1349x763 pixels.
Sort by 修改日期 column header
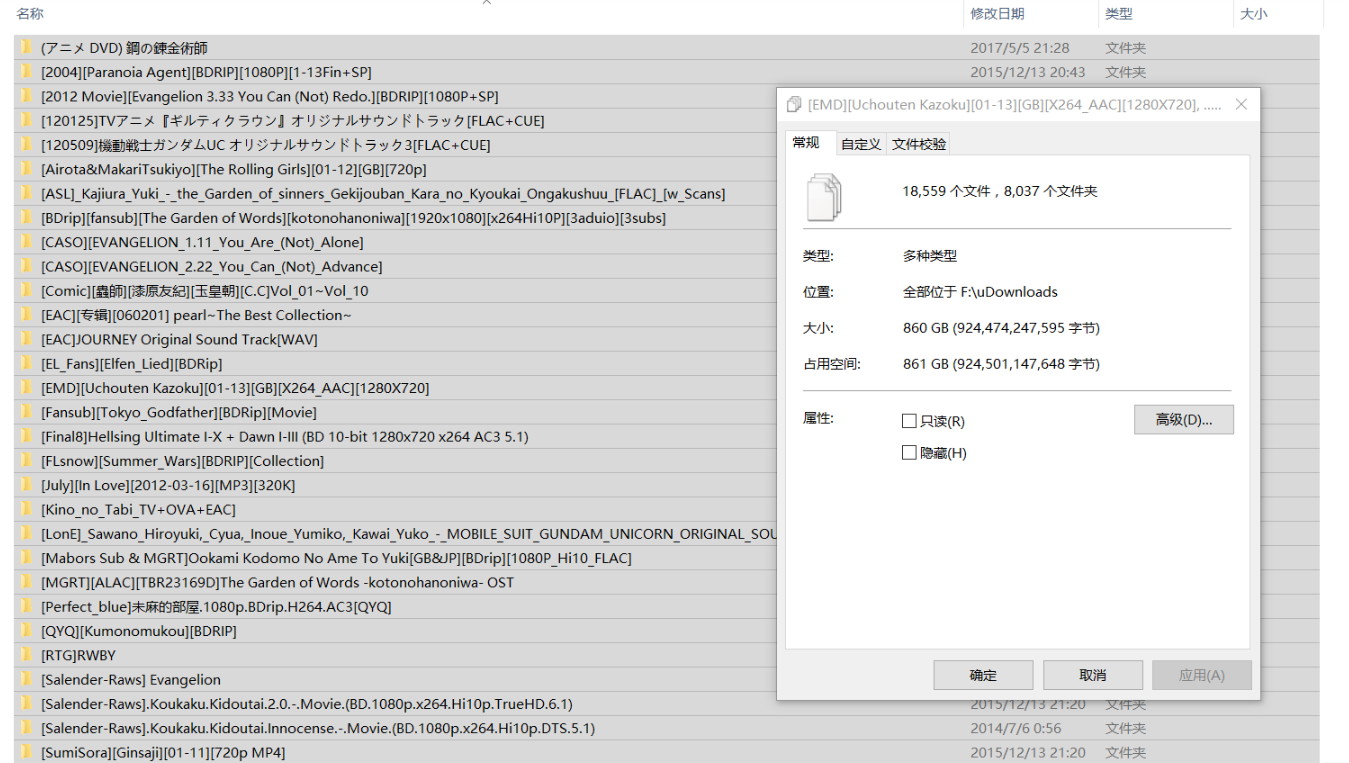997,14
